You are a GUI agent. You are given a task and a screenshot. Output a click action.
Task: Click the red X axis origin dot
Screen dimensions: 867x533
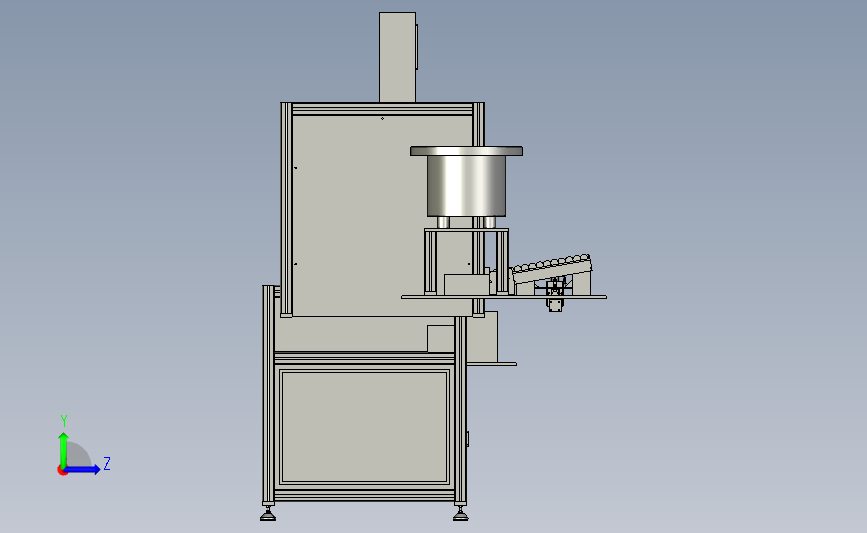tap(62, 471)
